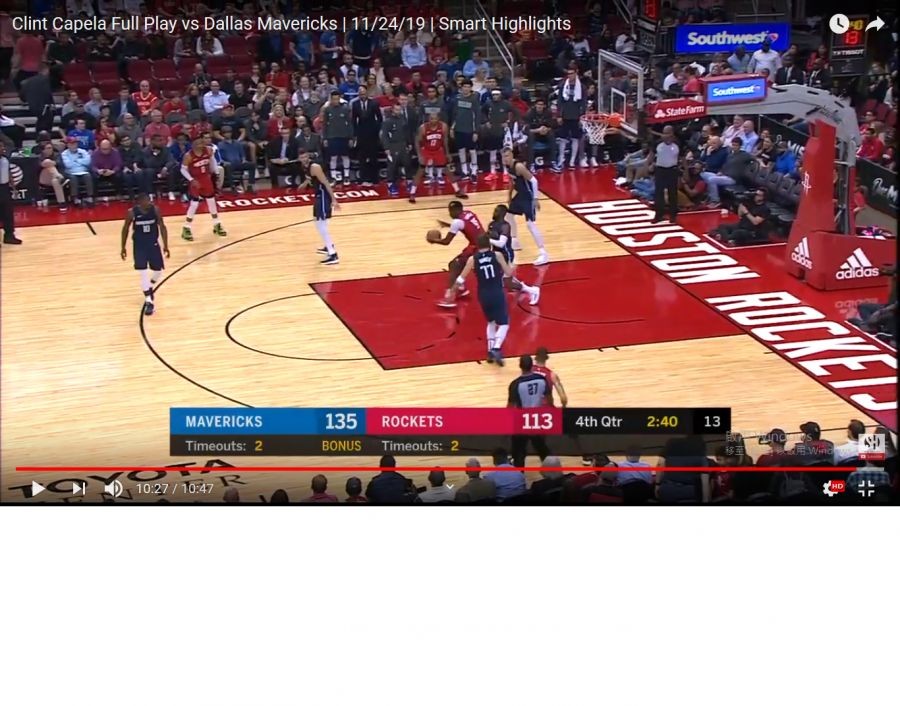900x706 pixels.
Task: Click the channel watermark logo
Action: (x=871, y=447)
